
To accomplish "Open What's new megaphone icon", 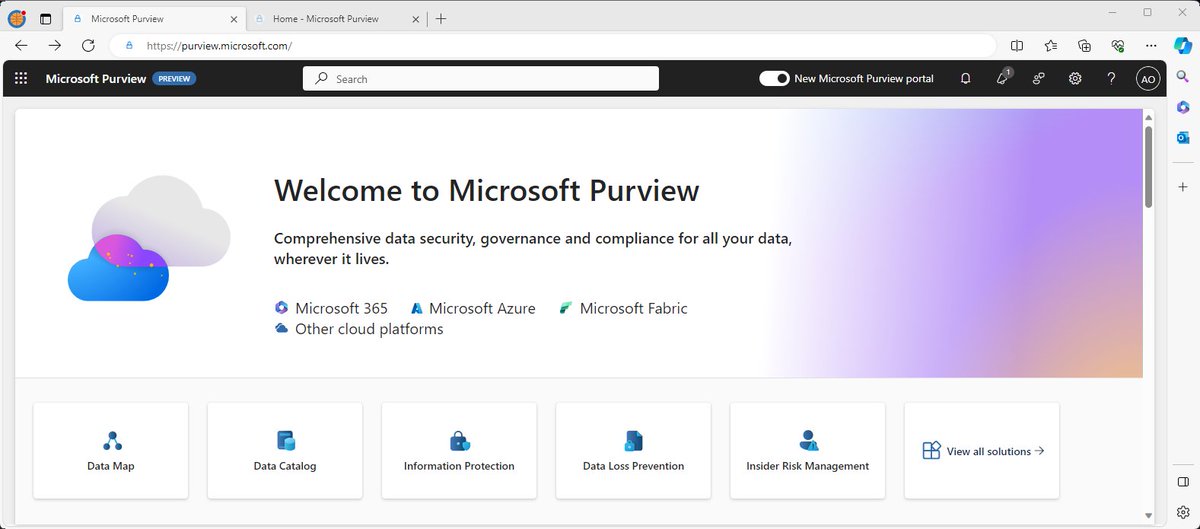I will pos(1003,78).
